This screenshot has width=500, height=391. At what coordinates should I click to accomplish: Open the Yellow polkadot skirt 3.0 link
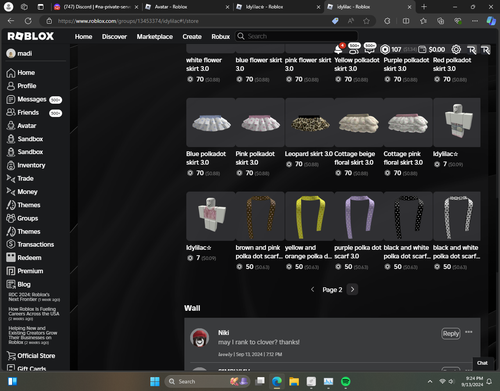pyautogui.click(x=357, y=64)
